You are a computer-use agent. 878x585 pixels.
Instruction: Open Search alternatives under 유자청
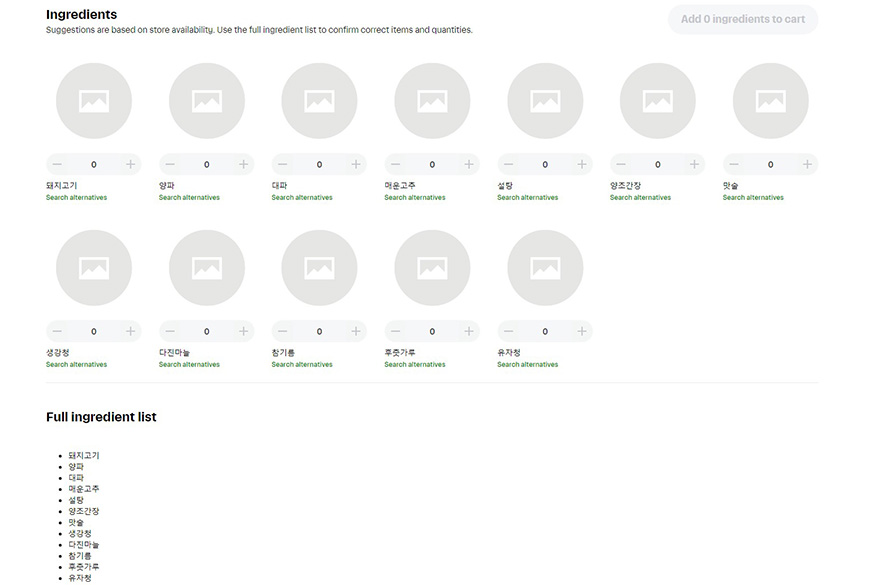coord(527,365)
